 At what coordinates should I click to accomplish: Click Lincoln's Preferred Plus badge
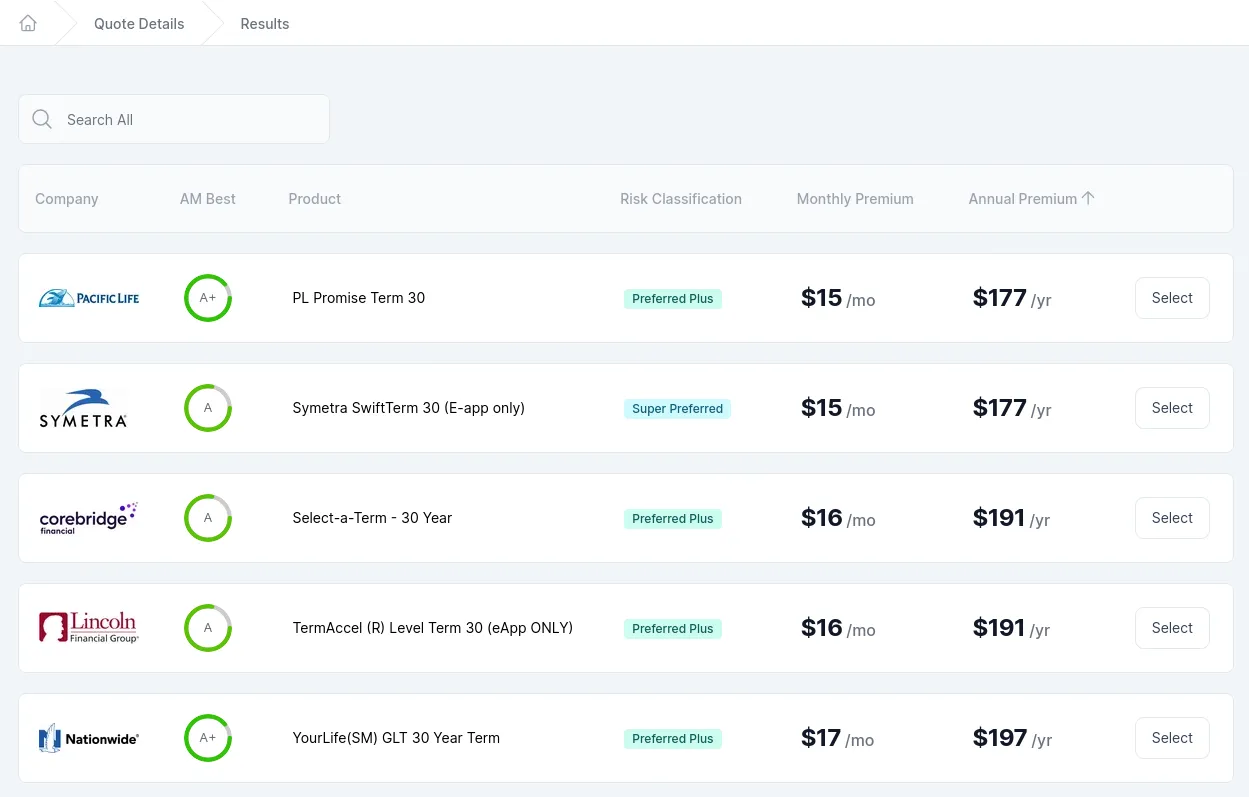(x=673, y=628)
